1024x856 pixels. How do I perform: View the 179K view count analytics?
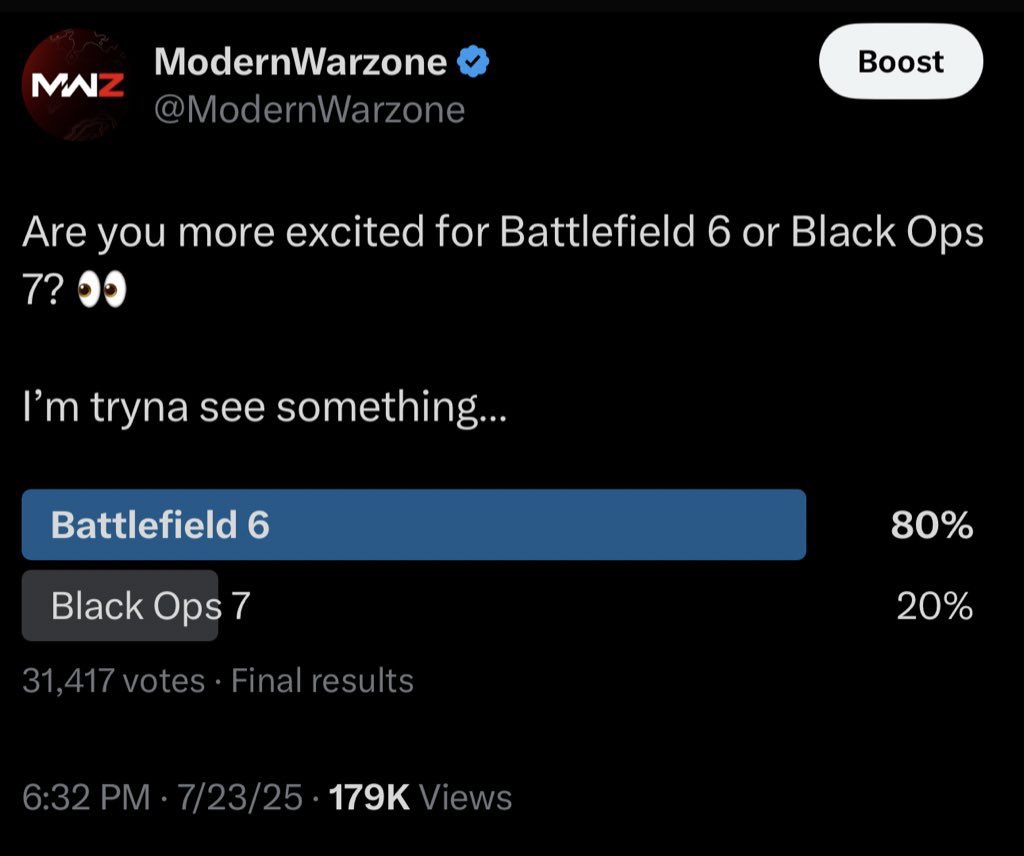tap(369, 797)
